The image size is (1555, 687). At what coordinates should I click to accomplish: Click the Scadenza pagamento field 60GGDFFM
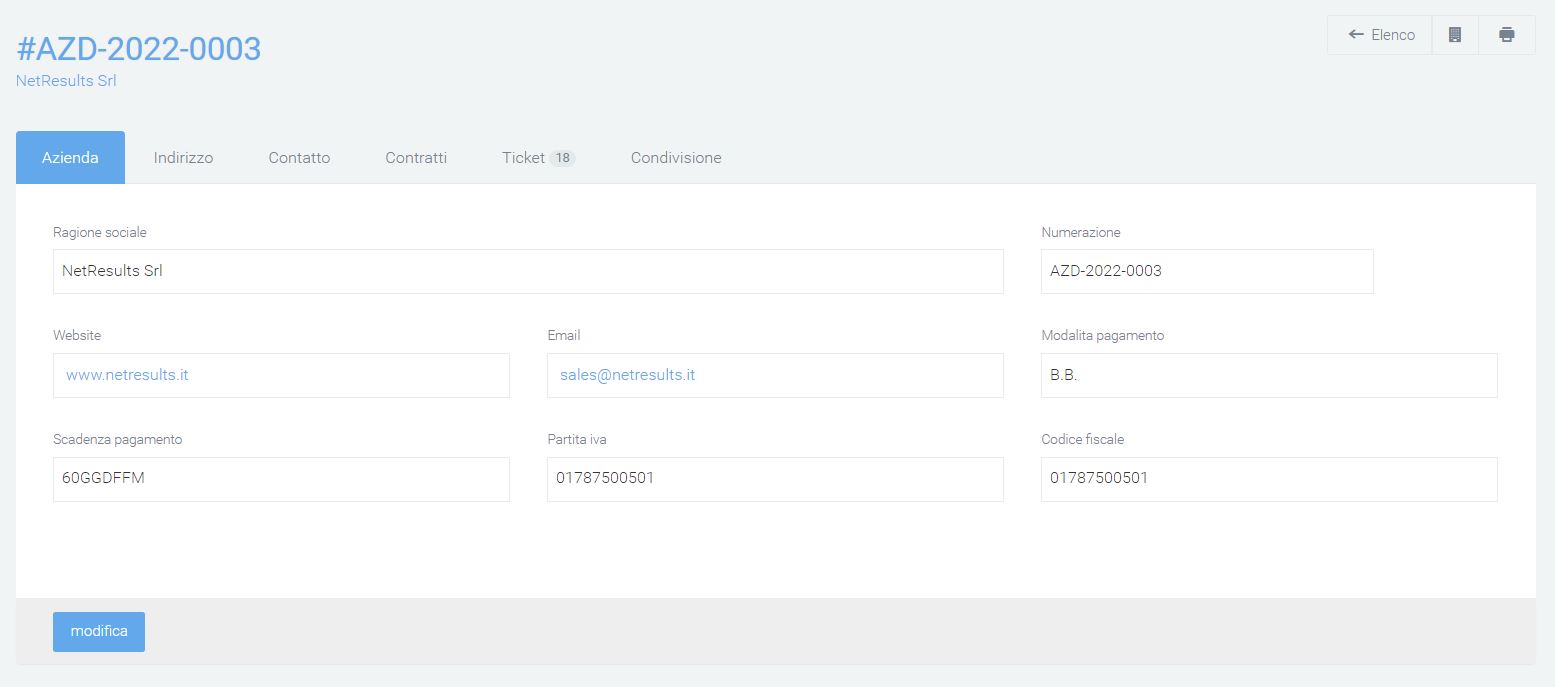point(281,479)
